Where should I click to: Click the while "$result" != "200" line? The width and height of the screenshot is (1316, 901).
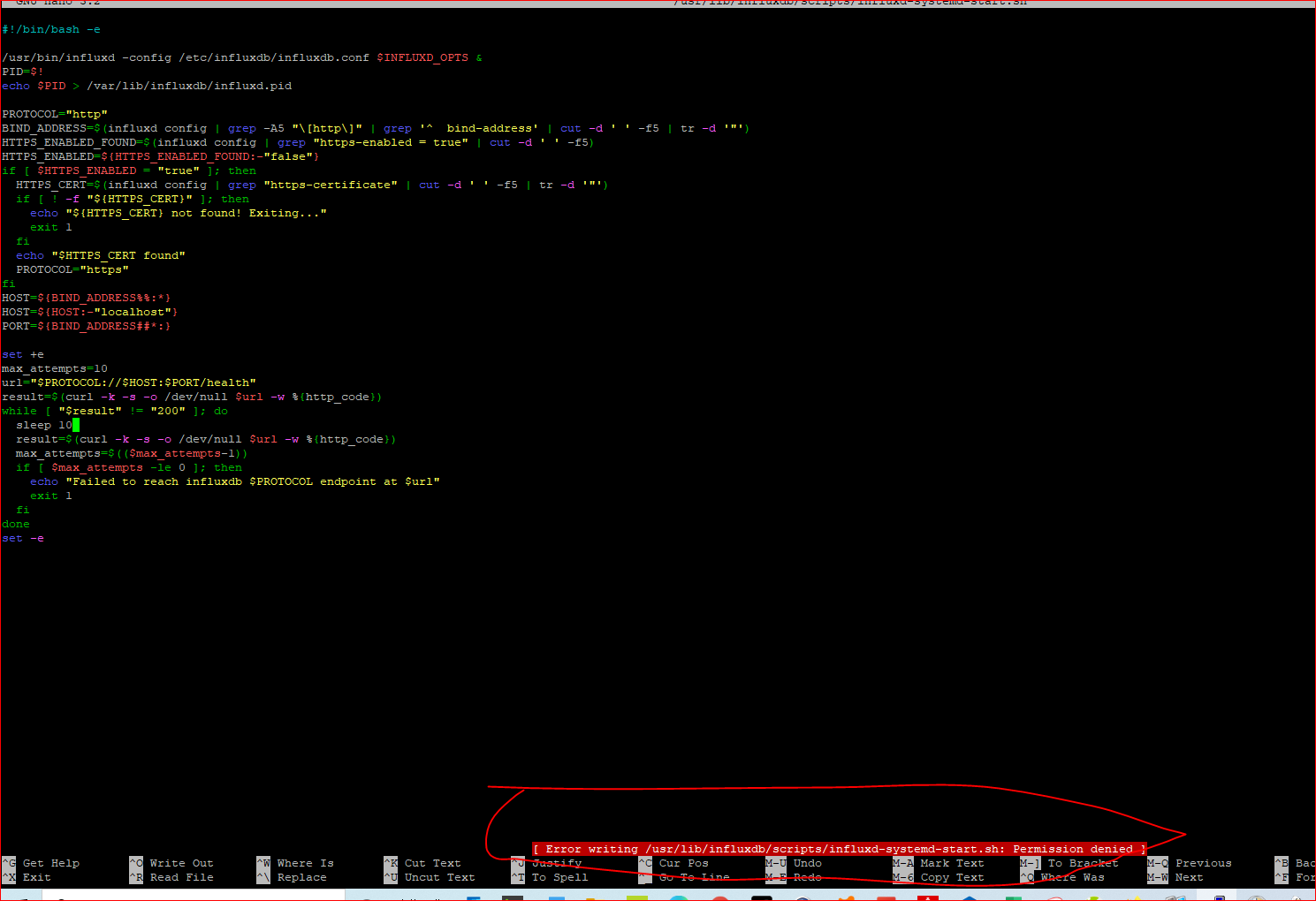(115, 411)
